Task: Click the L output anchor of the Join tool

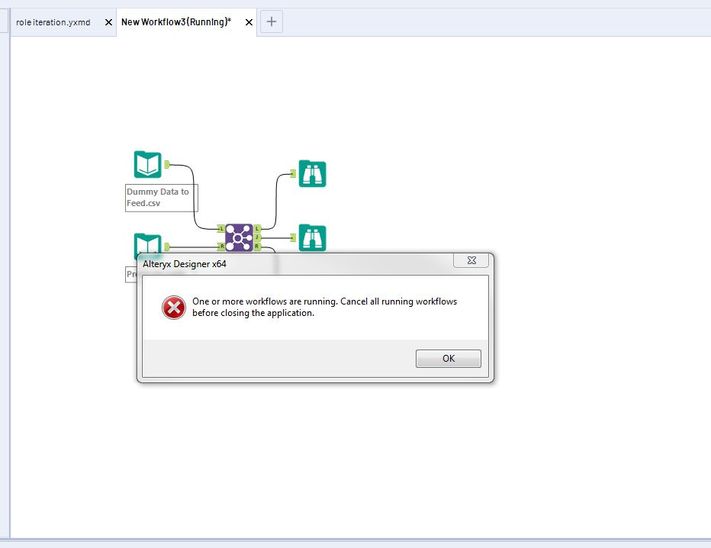Action: pyautogui.click(x=258, y=228)
